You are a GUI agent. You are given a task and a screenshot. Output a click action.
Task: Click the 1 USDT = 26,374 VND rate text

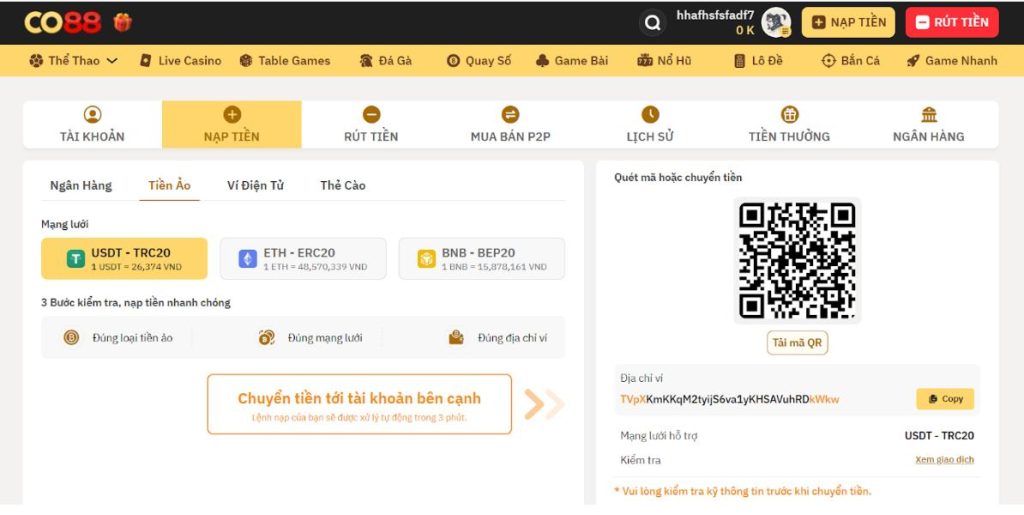tap(136, 267)
